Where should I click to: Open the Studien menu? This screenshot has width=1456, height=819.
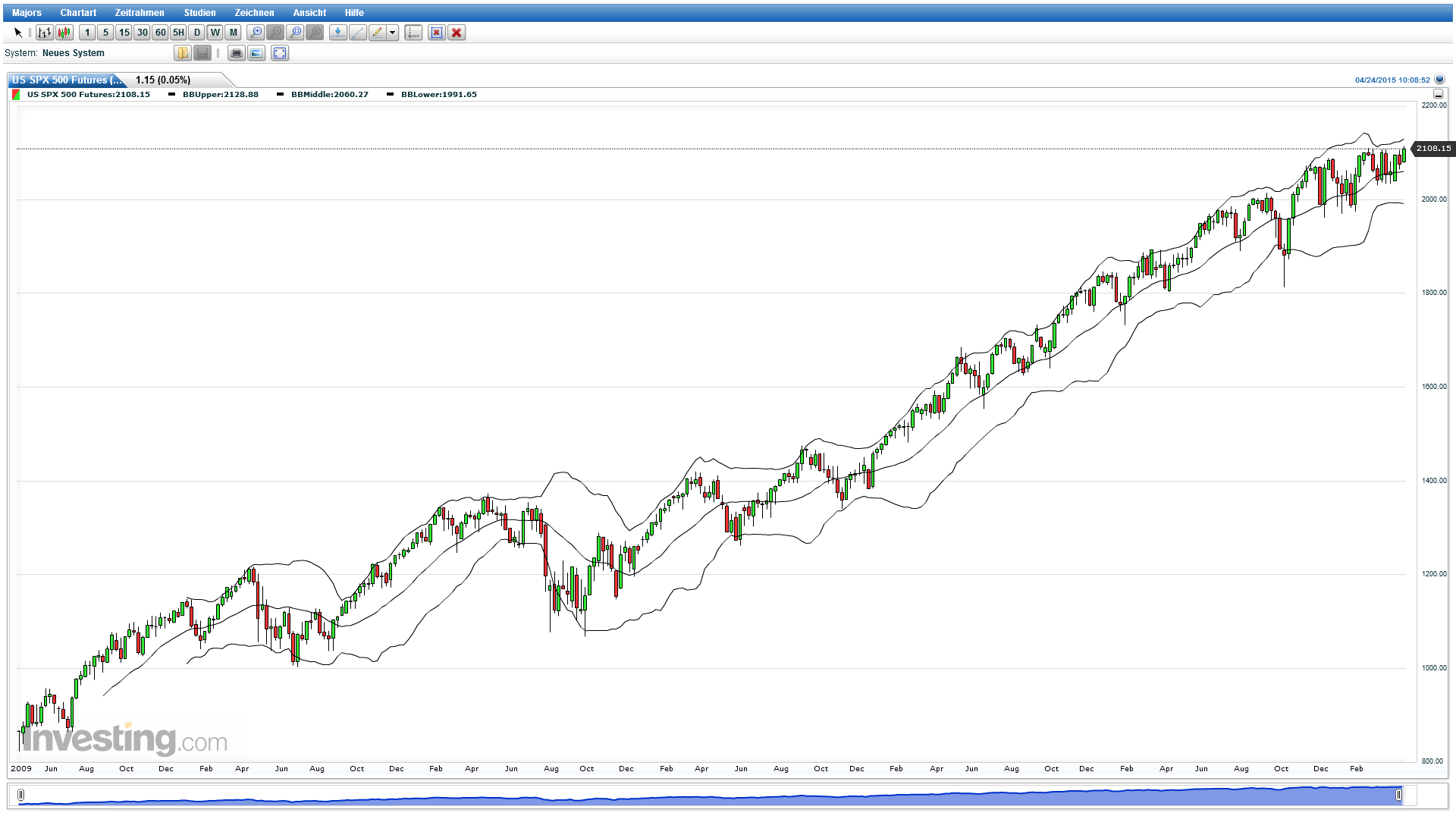(199, 12)
